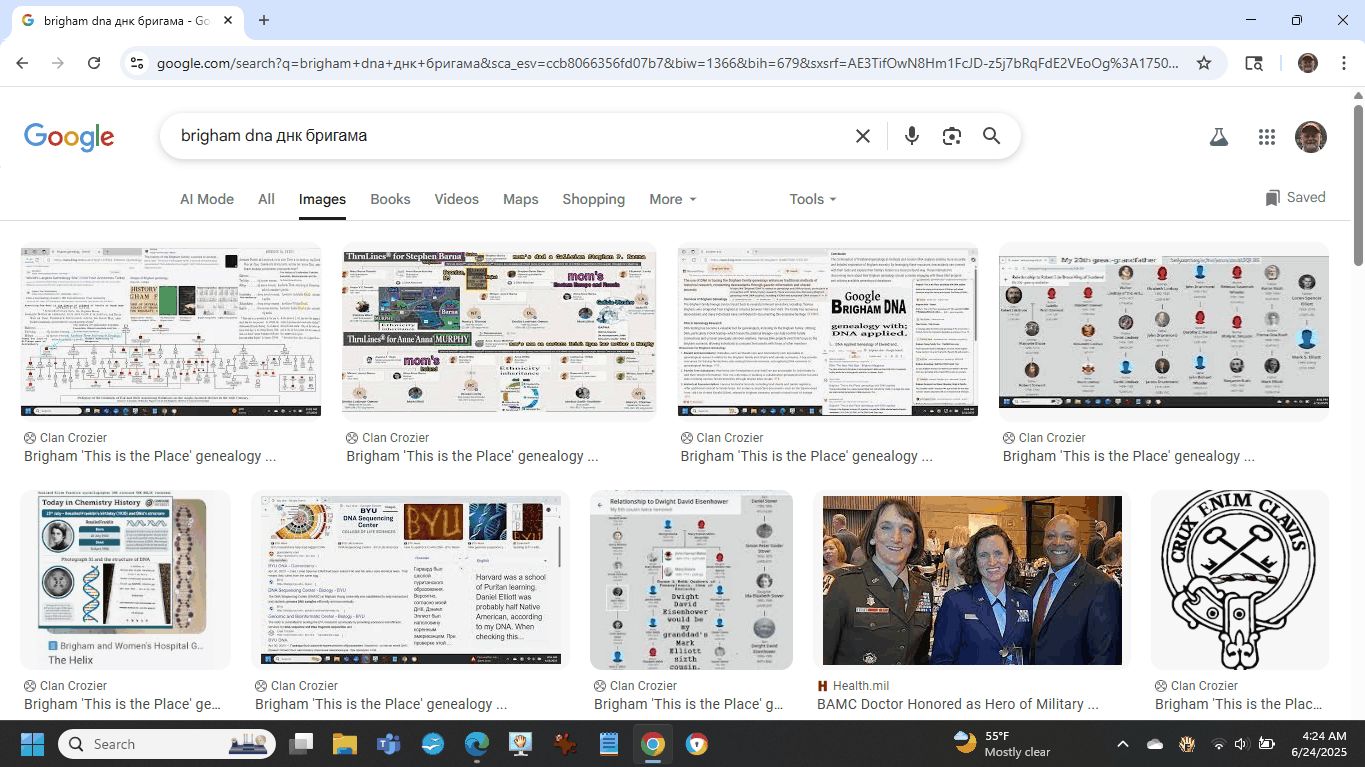The image size is (1365, 767).
Task: Select the Videos tab
Action: (456, 199)
